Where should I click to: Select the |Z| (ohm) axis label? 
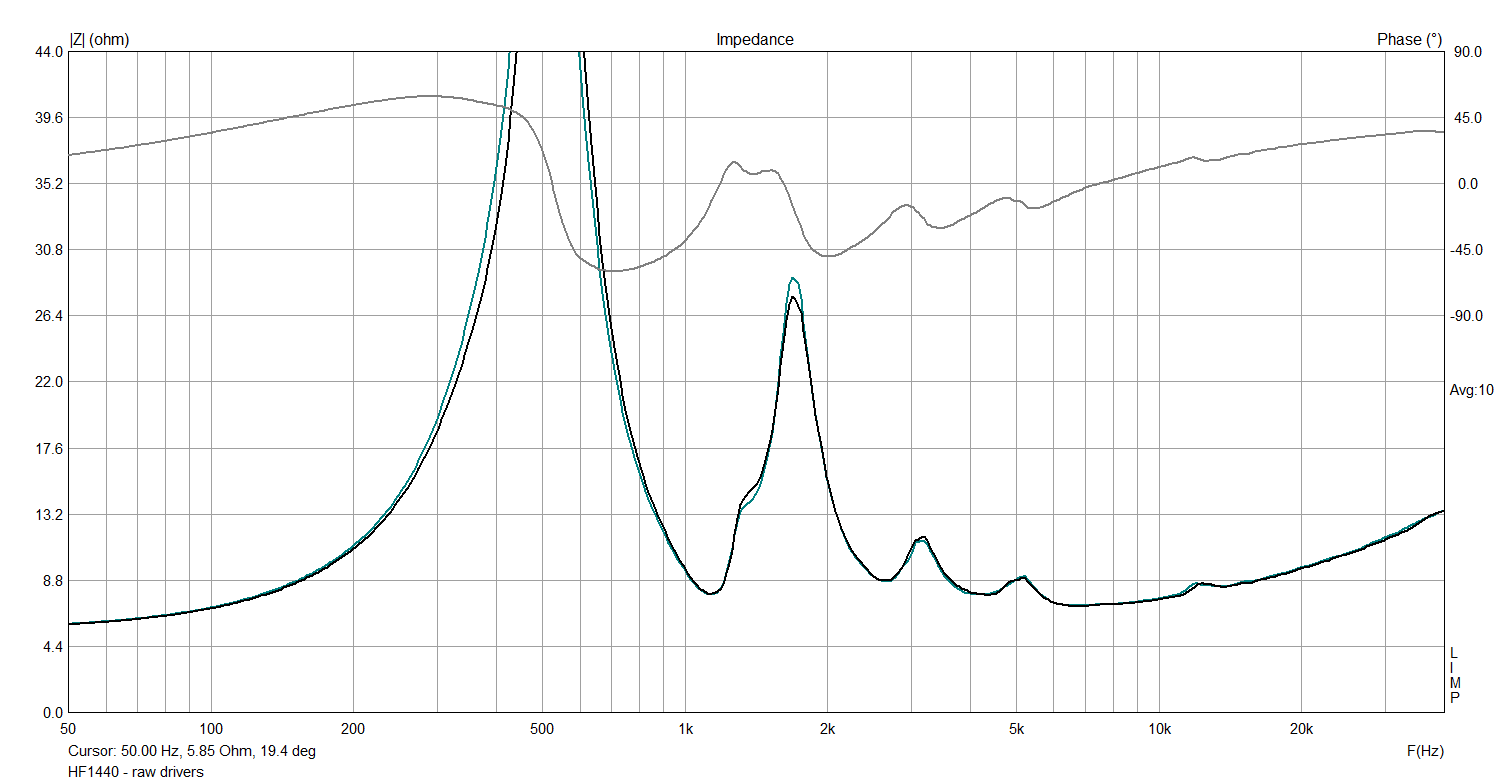click(99, 40)
